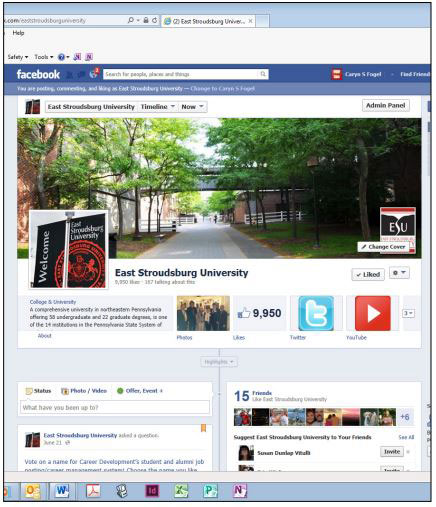This screenshot has width=436, height=507.
Task: Click the lock icon in the address bar
Action: pyautogui.click(x=146, y=20)
